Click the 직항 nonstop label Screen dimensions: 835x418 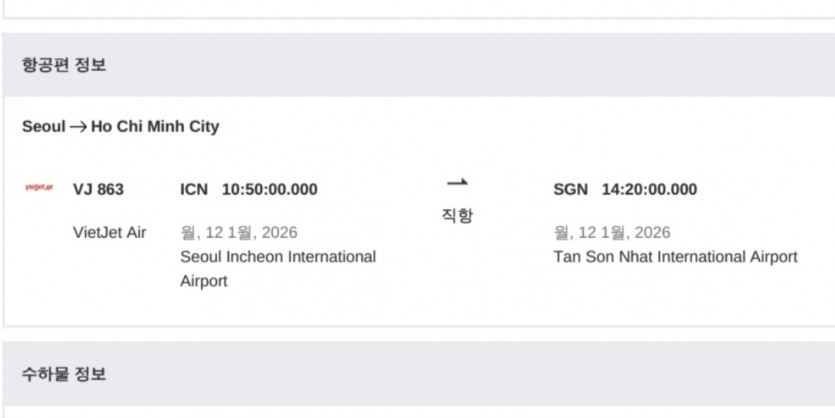[x=457, y=215]
